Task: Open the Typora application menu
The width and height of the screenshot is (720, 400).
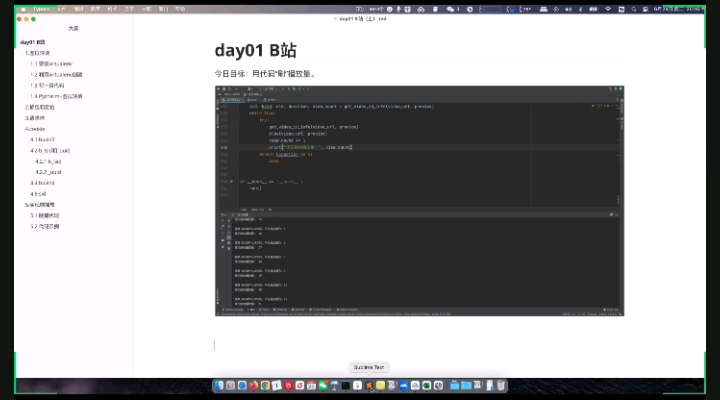Action: pyautogui.click(x=41, y=9)
